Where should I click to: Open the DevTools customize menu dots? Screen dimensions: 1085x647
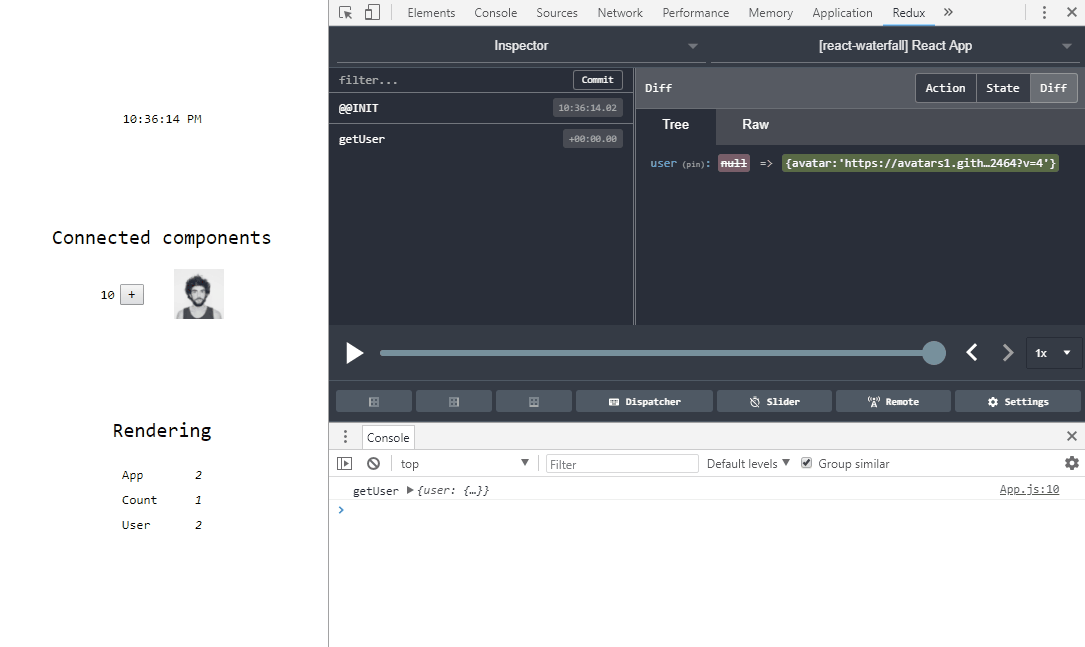coord(1044,12)
